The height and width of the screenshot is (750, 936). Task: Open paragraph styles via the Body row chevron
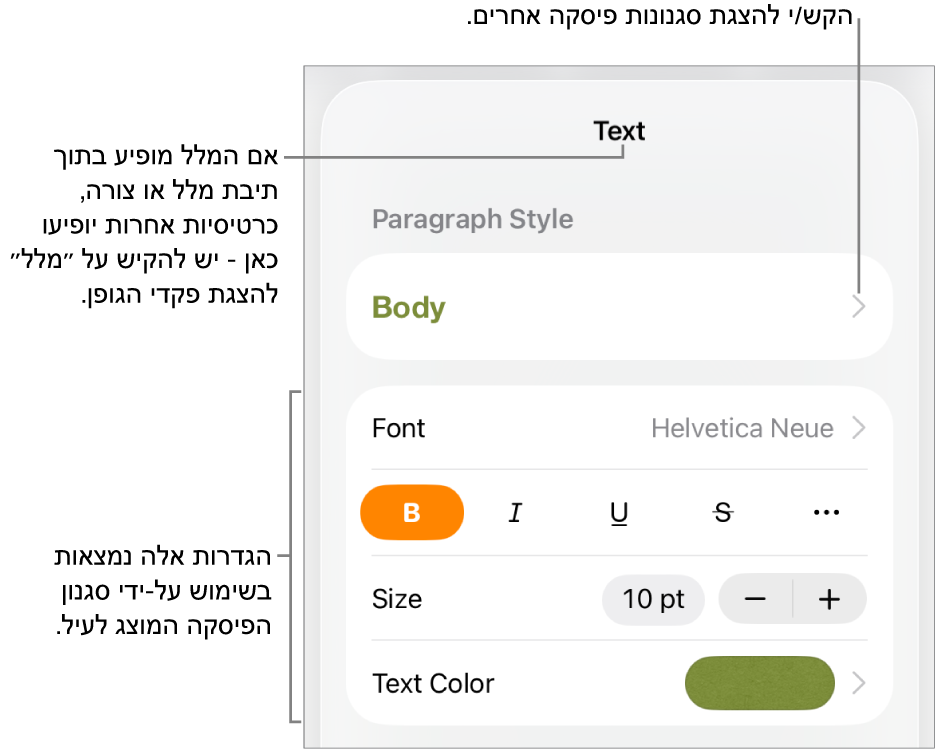click(x=858, y=307)
